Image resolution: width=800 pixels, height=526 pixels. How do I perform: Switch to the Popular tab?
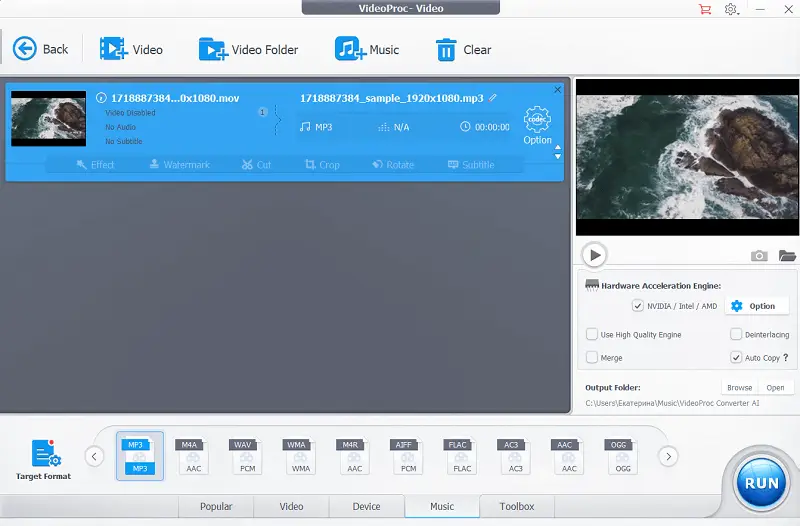[216, 506]
